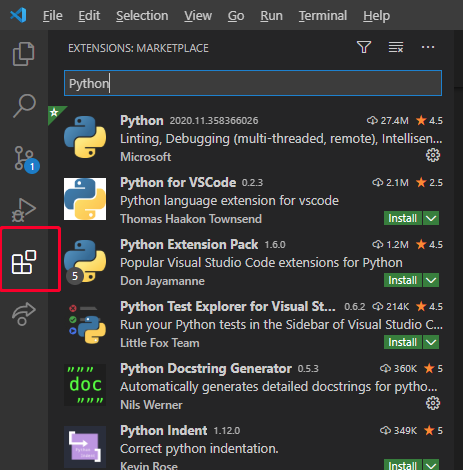Click the VS Code logo icon
463x470 pixels.
18,15
